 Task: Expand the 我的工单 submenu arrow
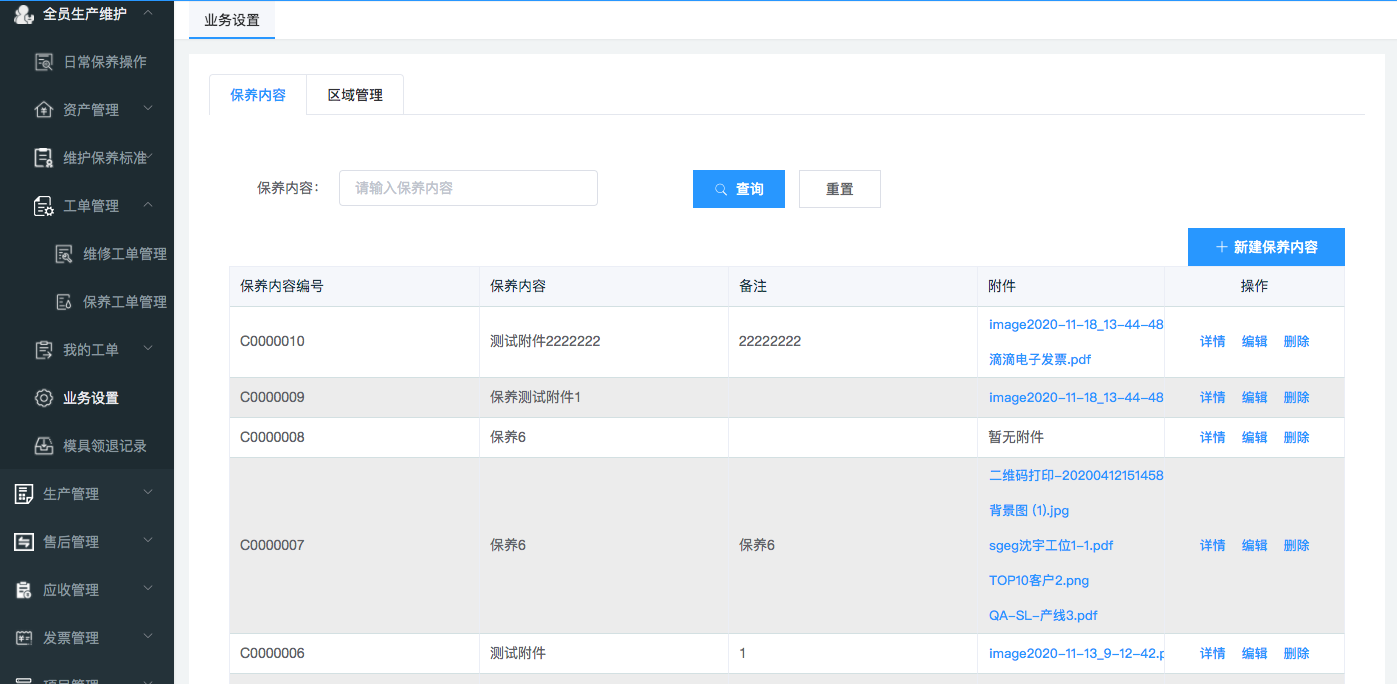tap(148, 349)
